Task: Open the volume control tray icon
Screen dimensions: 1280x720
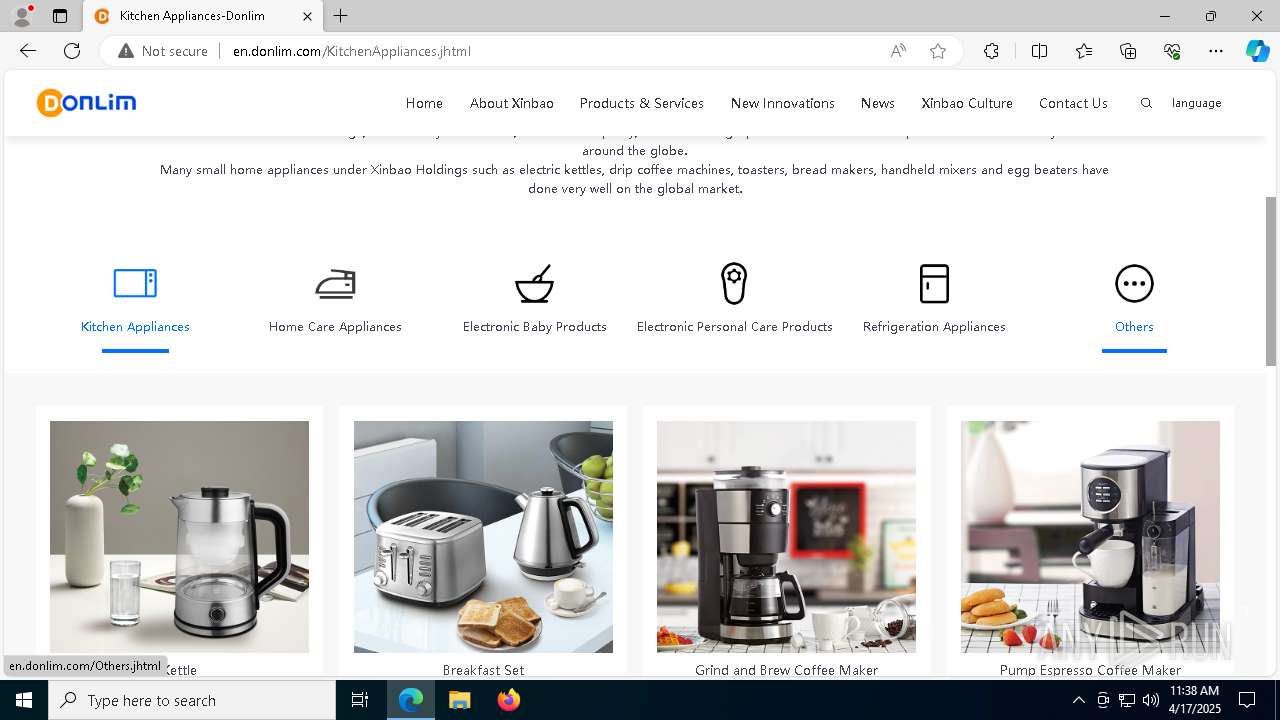Action: click(1150, 700)
